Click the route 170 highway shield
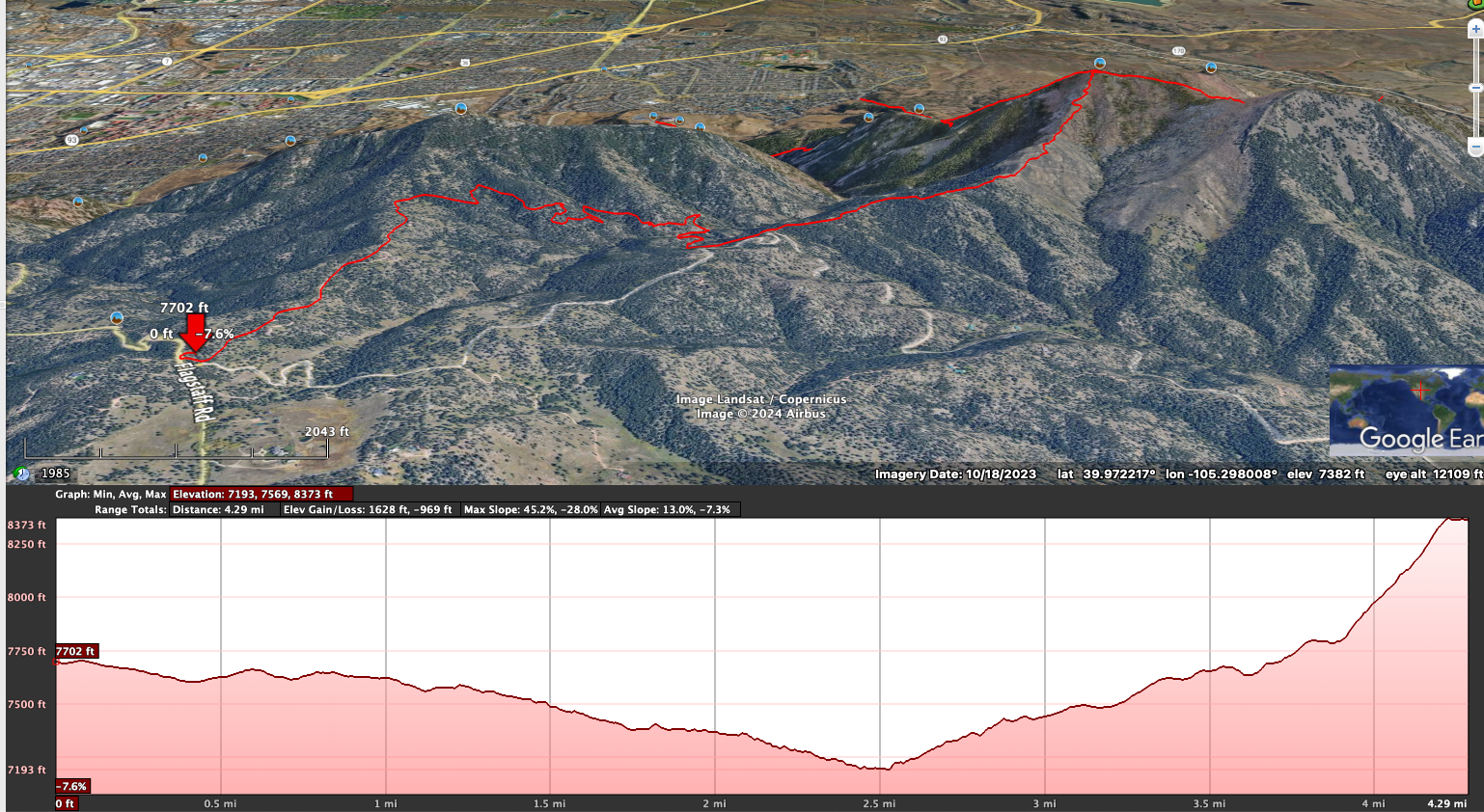1484x812 pixels. point(1178,51)
